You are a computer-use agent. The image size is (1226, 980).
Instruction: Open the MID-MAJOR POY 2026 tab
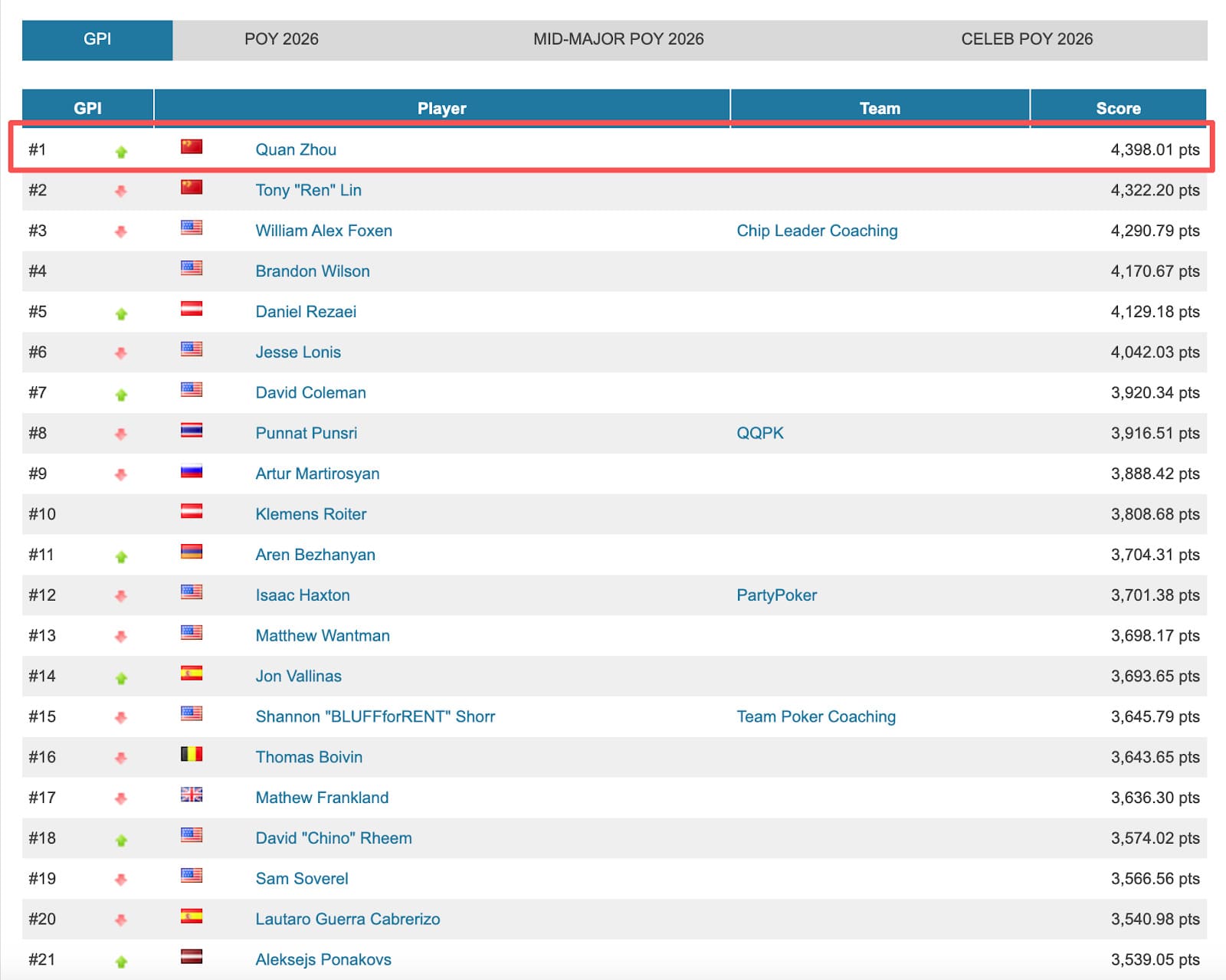(618, 39)
